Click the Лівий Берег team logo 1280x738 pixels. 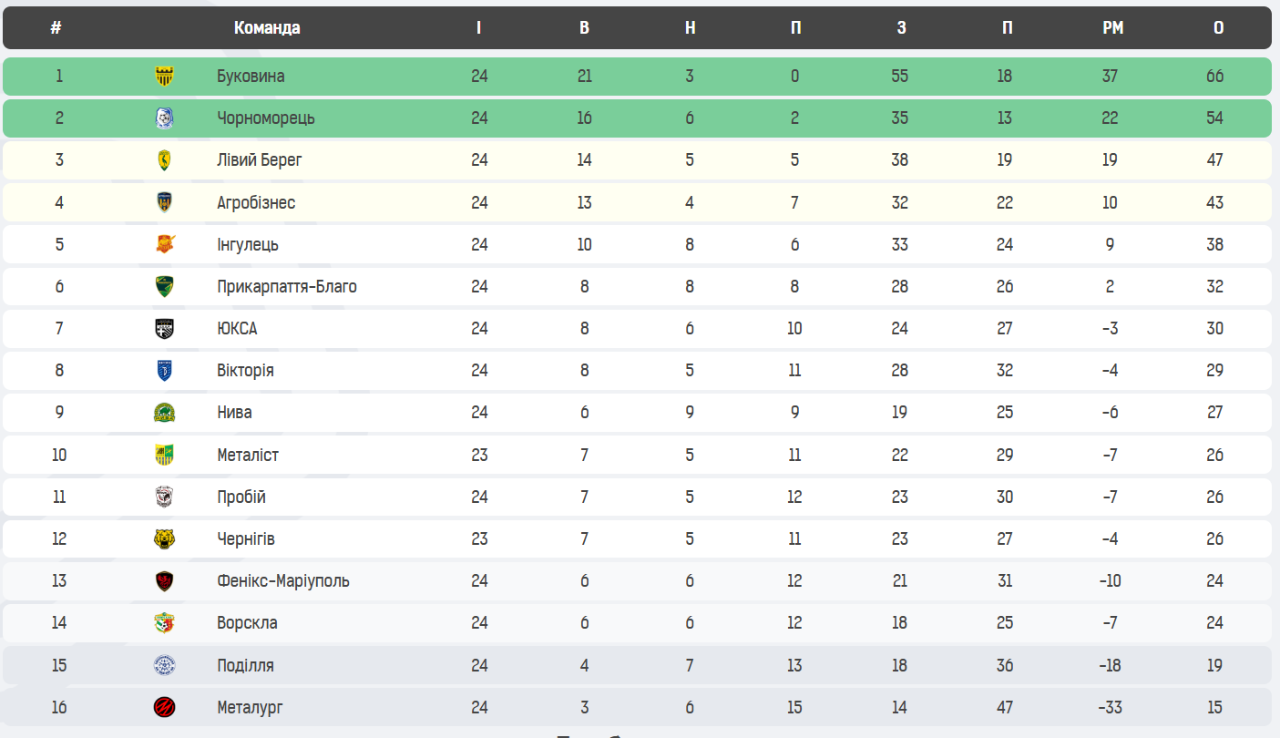[164, 160]
